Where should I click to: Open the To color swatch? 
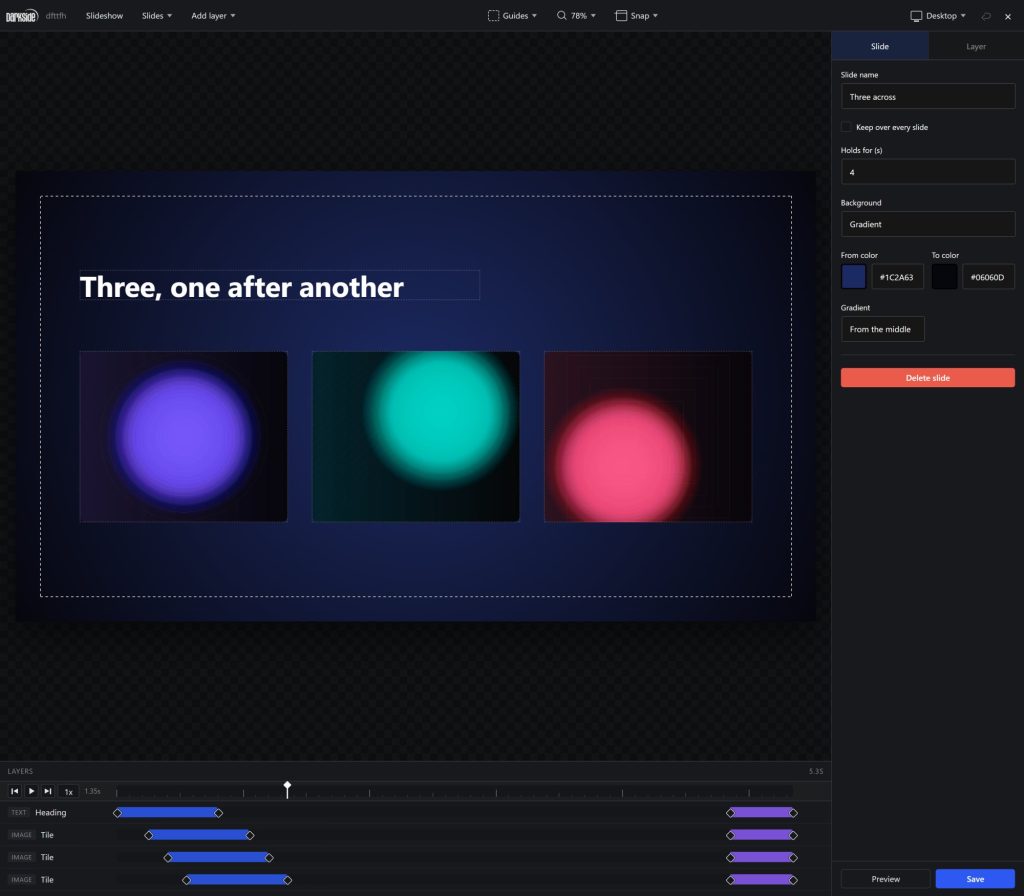point(944,277)
